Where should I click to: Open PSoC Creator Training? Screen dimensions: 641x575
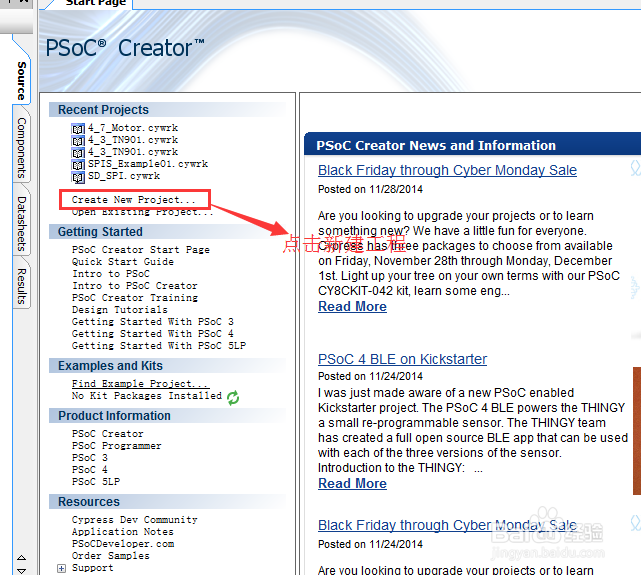(x=135, y=298)
